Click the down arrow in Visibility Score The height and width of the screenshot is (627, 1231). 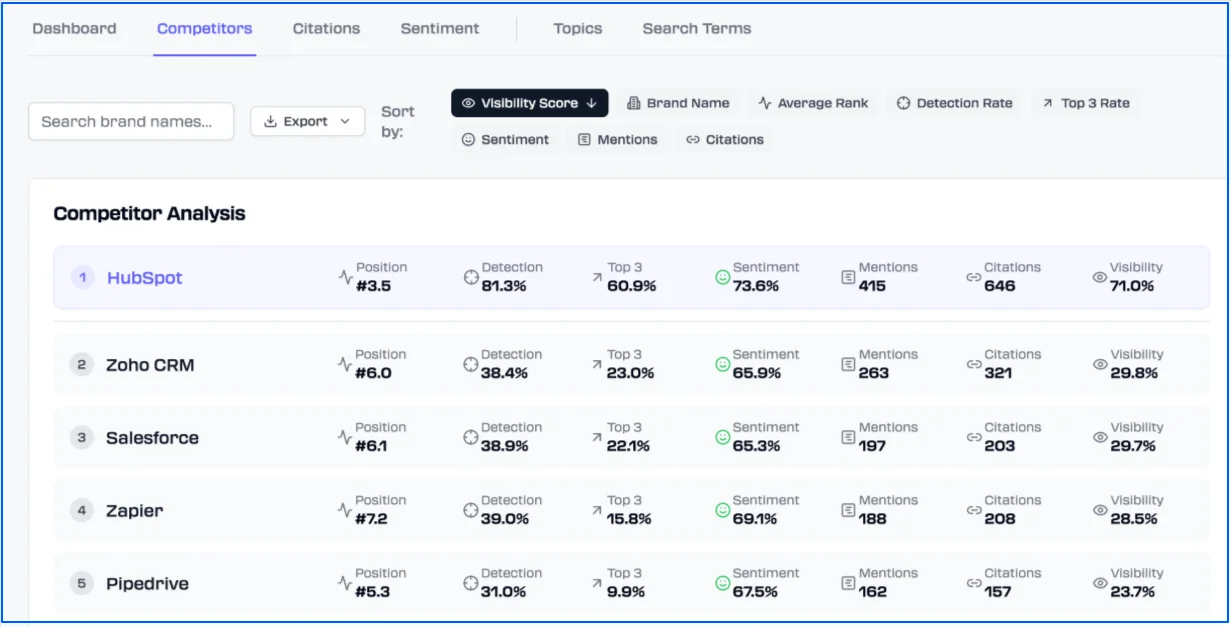point(591,103)
